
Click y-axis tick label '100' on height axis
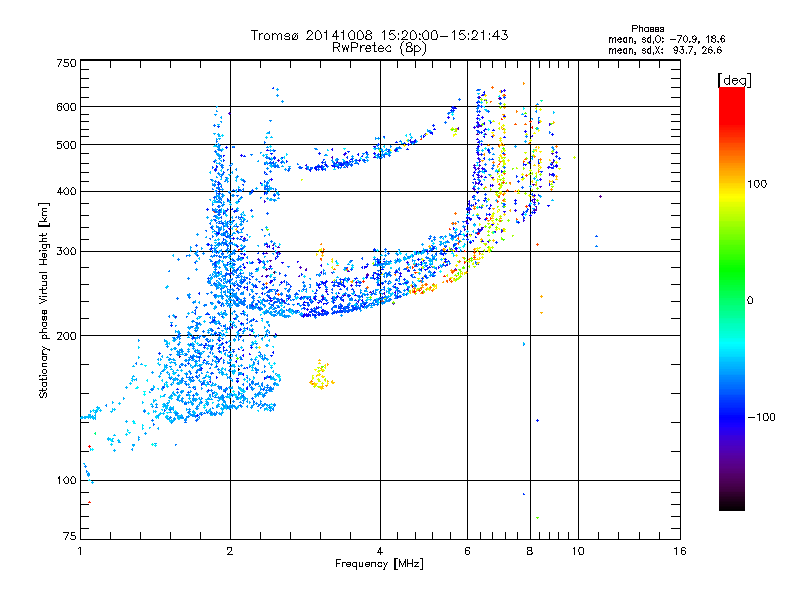point(66,481)
